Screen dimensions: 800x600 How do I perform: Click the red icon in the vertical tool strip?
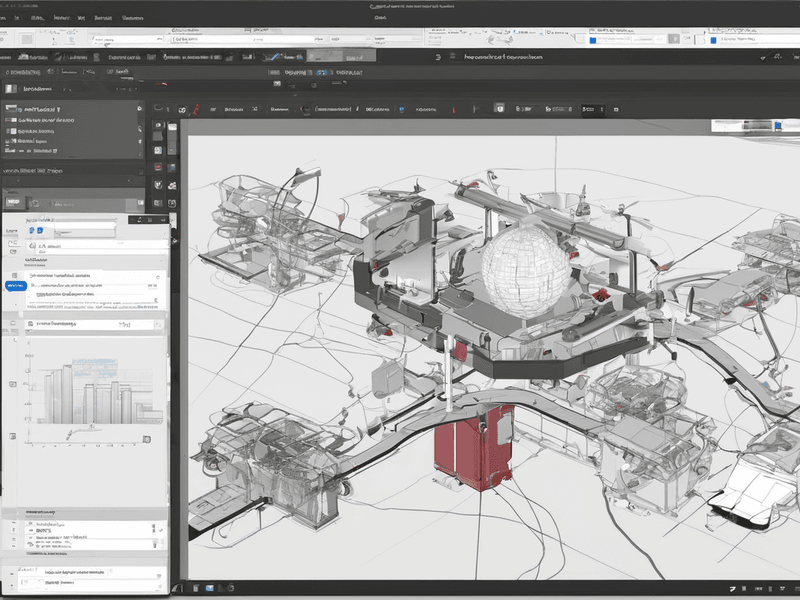click(158, 167)
